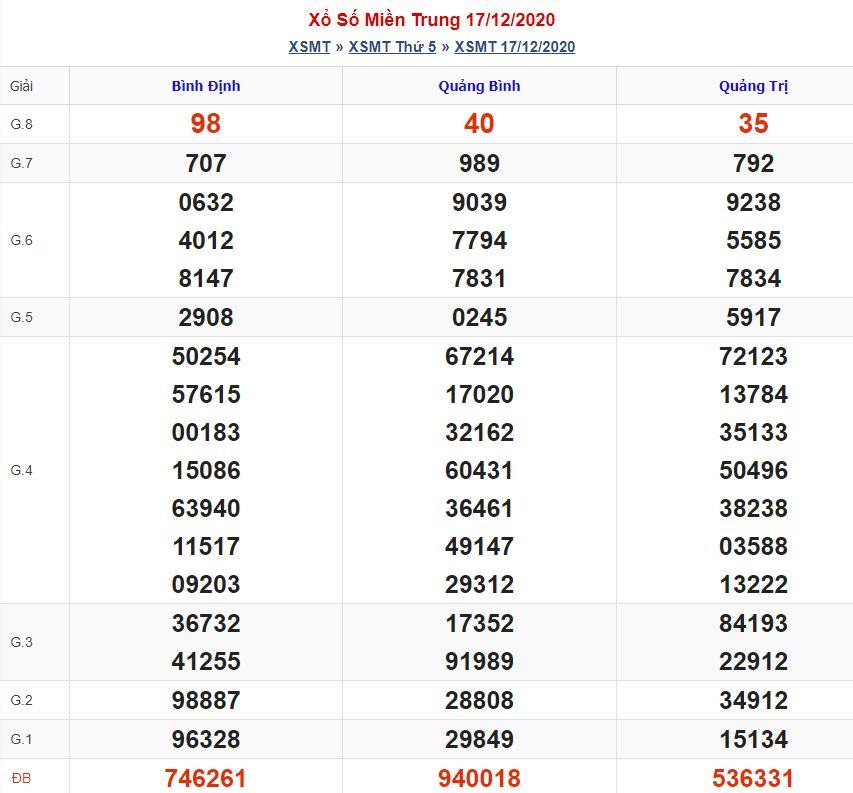Click G.2 number 98887
The height and width of the screenshot is (793, 853).
[x=206, y=701]
